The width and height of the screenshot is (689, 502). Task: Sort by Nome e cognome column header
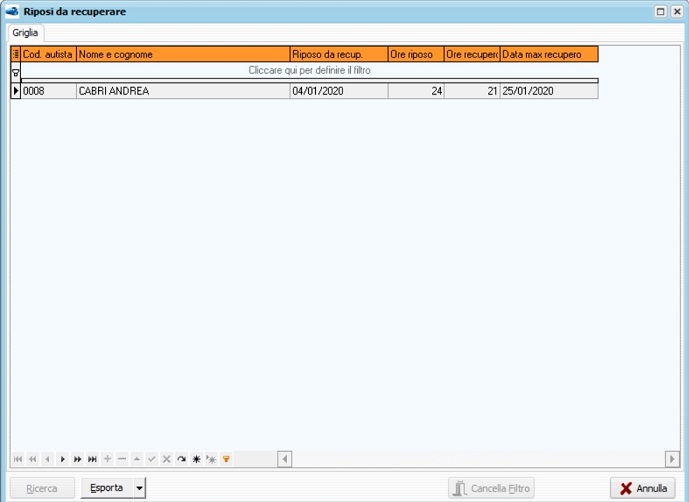pyautogui.click(x=183, y=54)
